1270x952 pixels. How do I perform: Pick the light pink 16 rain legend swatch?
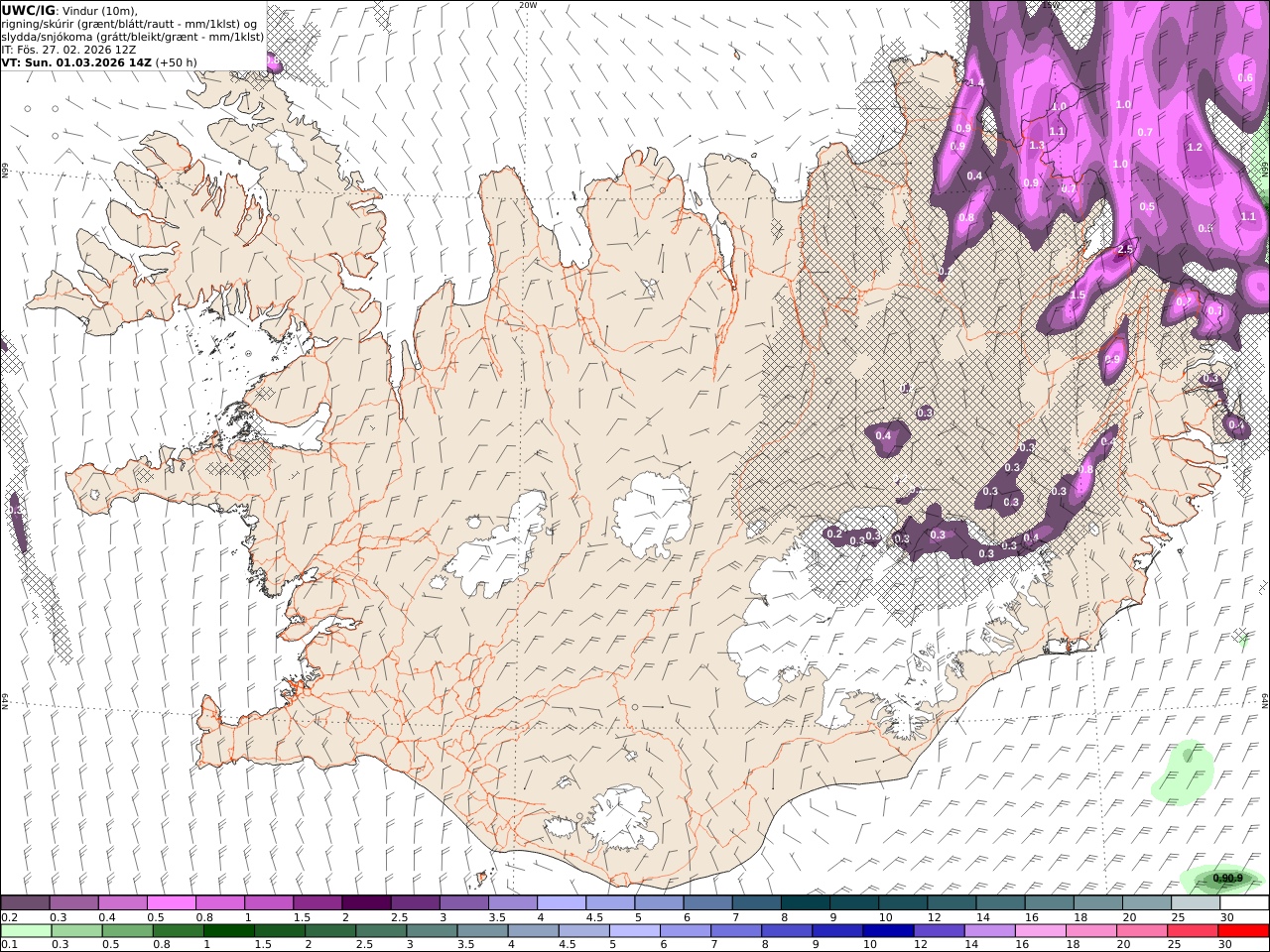coord(1041,931)
